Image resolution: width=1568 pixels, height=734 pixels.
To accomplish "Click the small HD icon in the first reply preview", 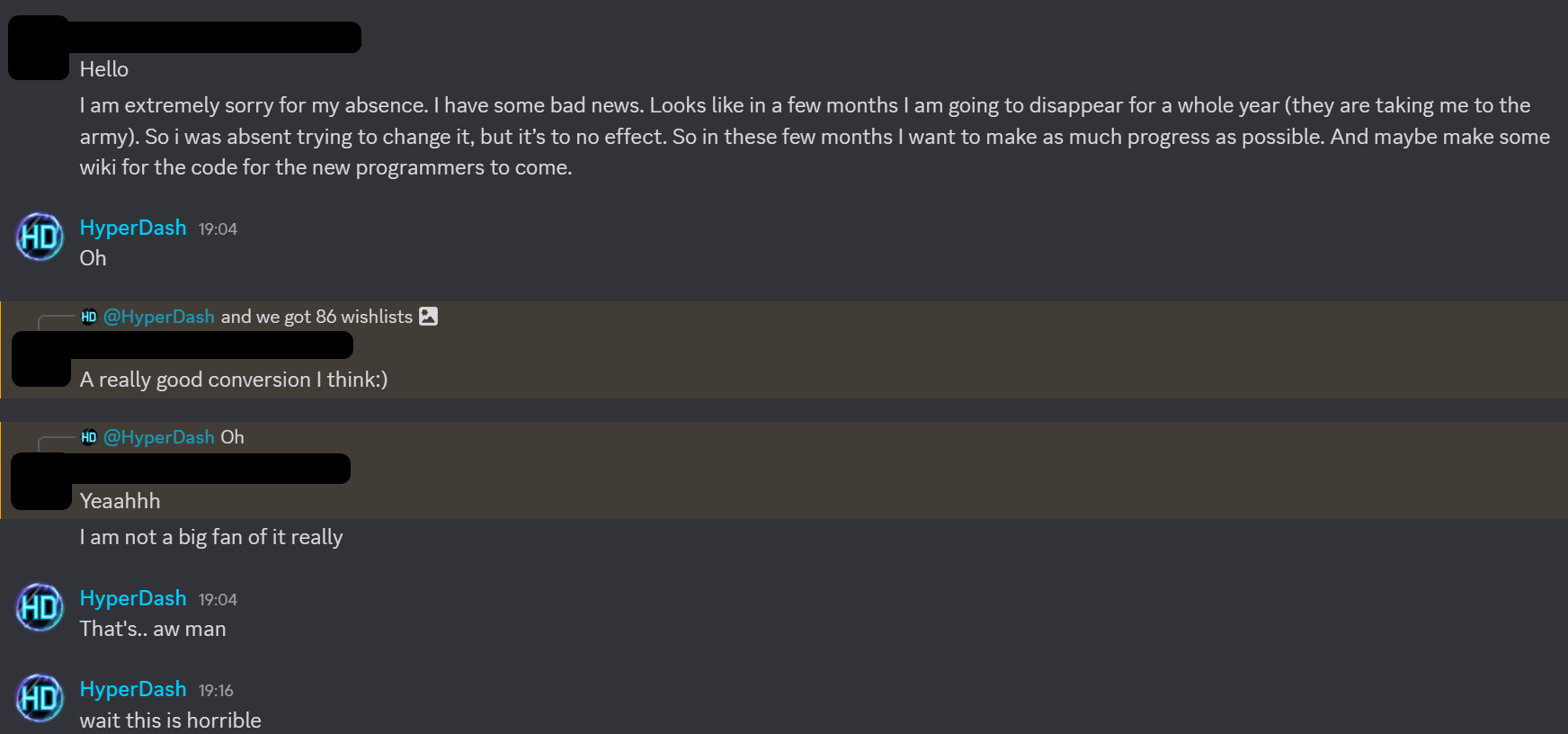I will point(88,317).
